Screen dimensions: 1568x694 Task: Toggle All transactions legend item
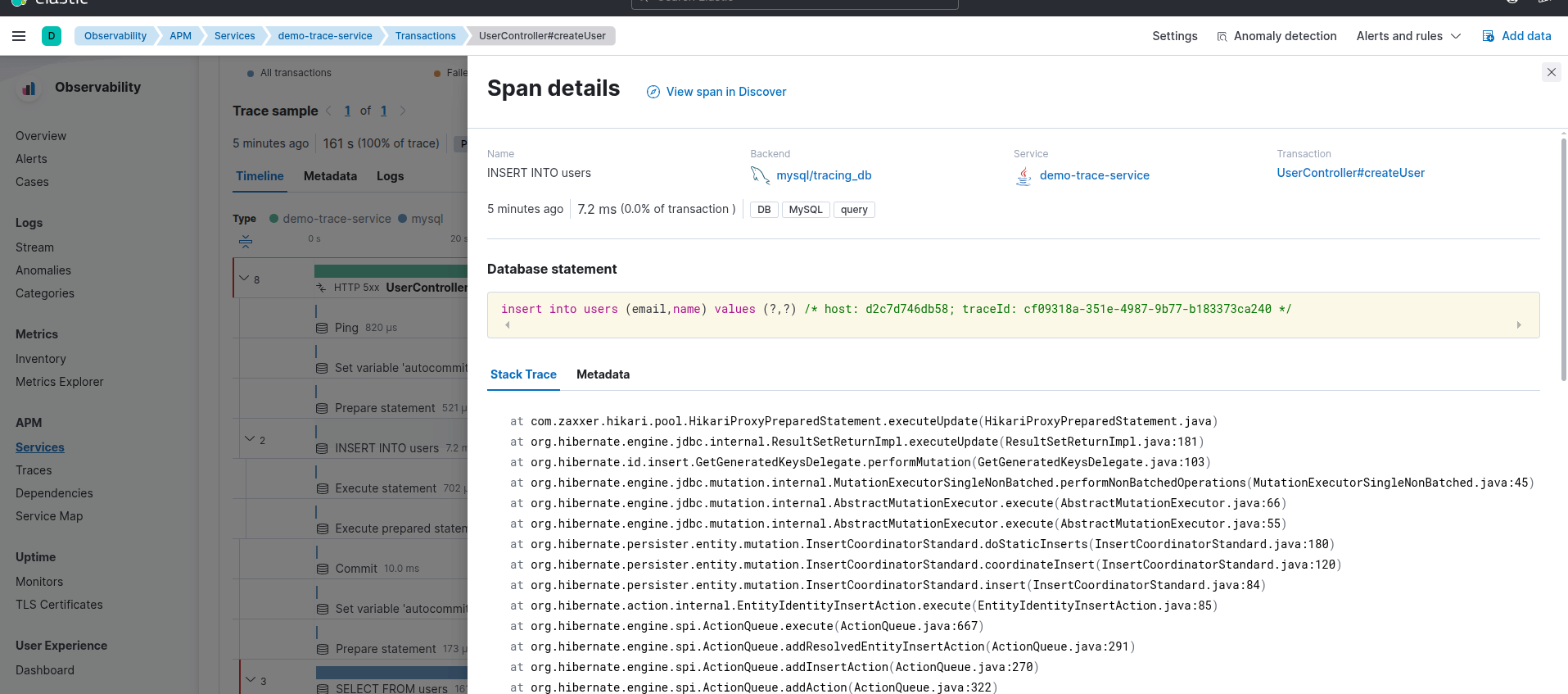tap(289, 73)
